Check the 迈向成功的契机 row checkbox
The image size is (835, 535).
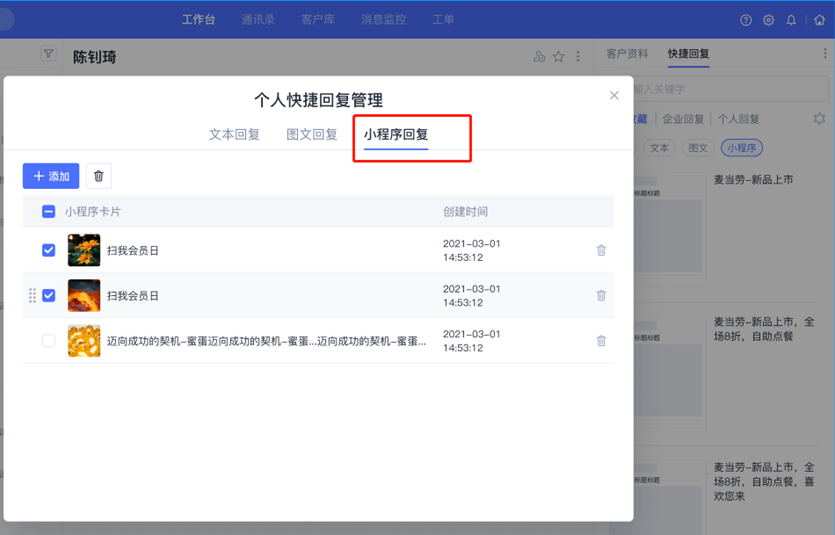click(48, 341)
